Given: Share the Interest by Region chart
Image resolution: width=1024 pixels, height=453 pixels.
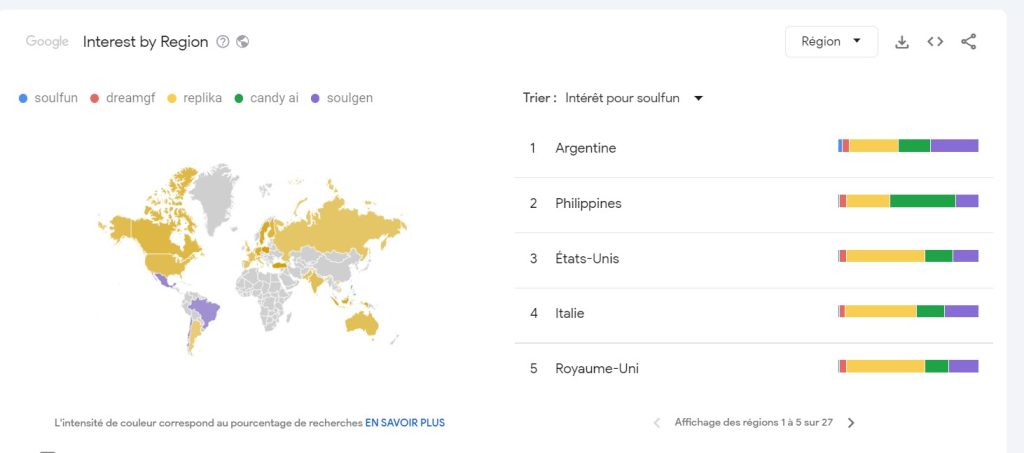Looking at the screenshot, I should 968,42.
